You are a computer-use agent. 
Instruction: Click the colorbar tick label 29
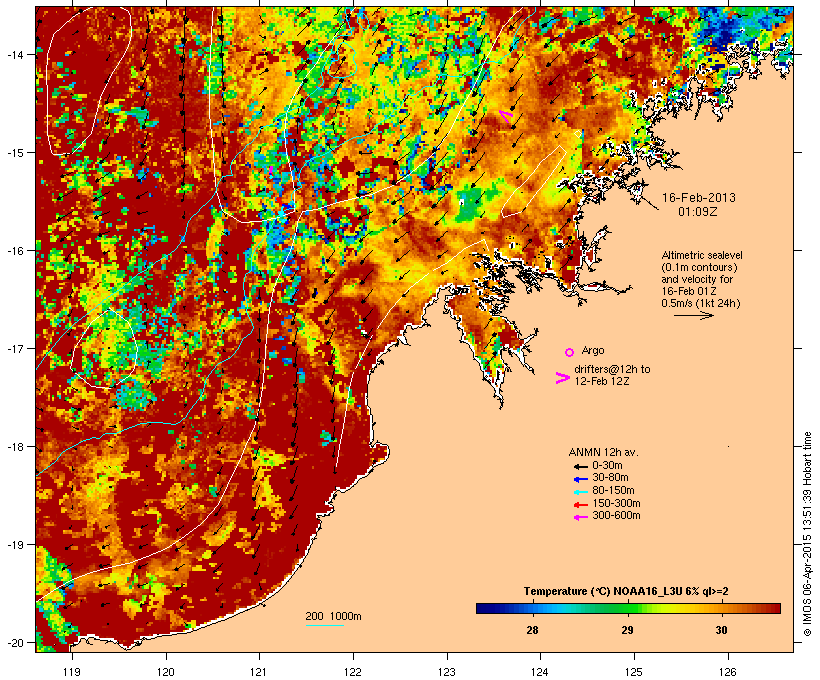[627, 630]
